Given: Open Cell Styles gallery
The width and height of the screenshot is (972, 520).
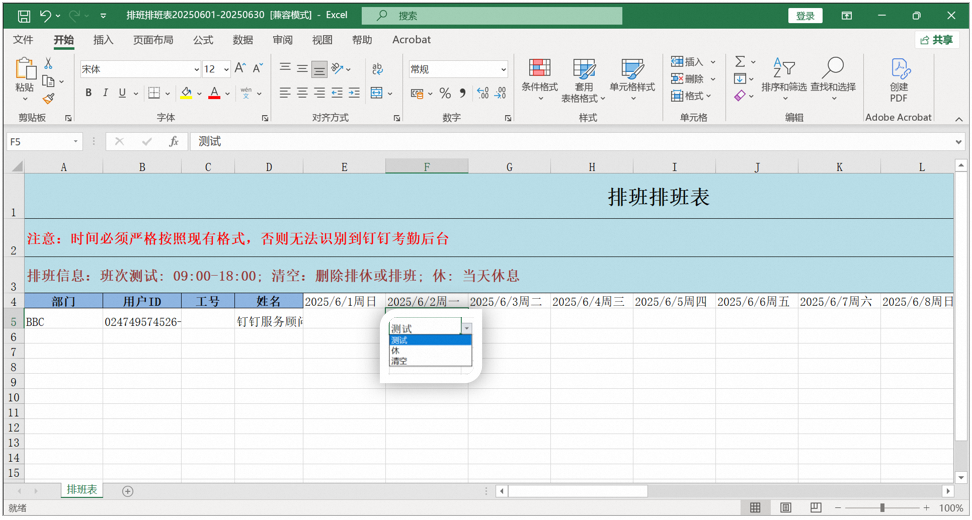Looking at the screenshot, I should [x=632, y=81].
